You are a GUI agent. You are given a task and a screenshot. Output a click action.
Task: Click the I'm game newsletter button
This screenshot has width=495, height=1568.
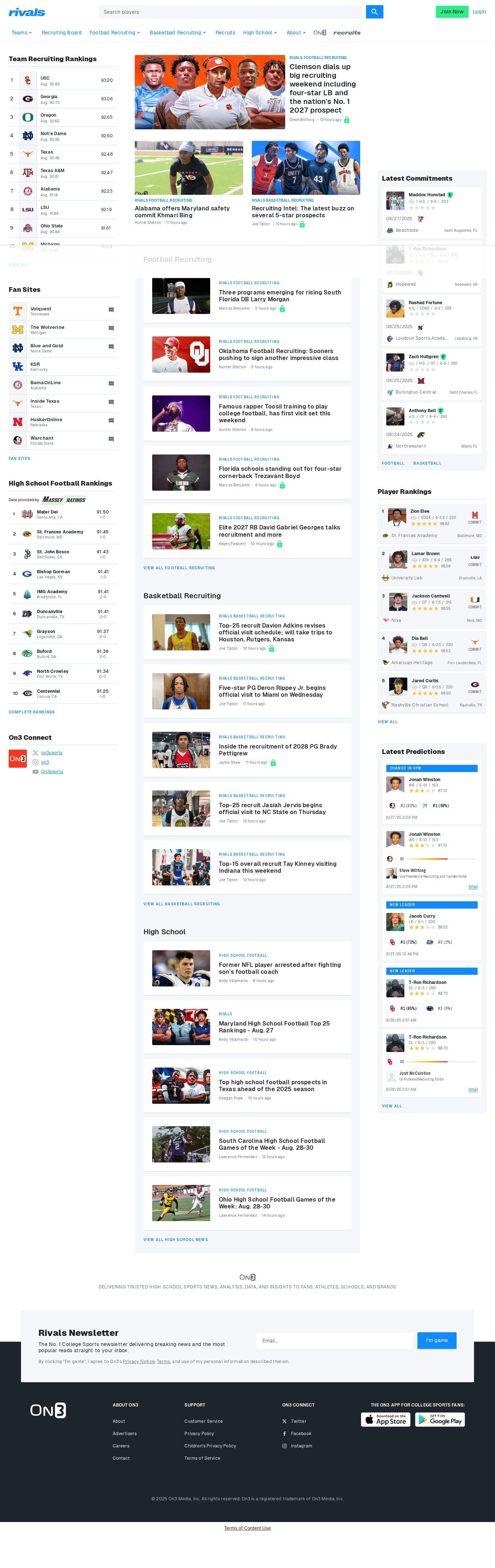coord(437,1340)
